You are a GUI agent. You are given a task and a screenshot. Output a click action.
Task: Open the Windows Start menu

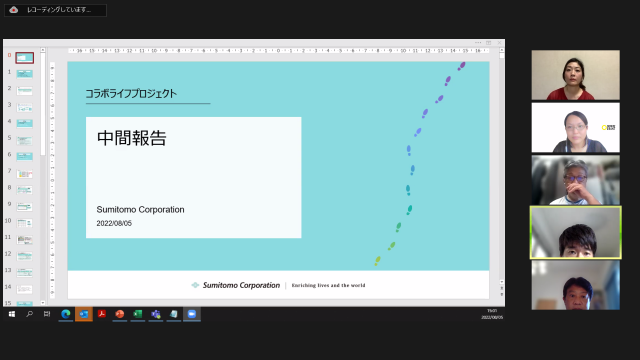point(12,314)
